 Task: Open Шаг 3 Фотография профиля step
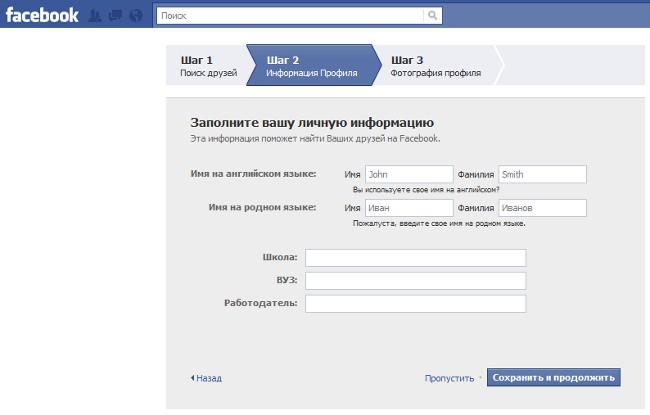[436, 66]
